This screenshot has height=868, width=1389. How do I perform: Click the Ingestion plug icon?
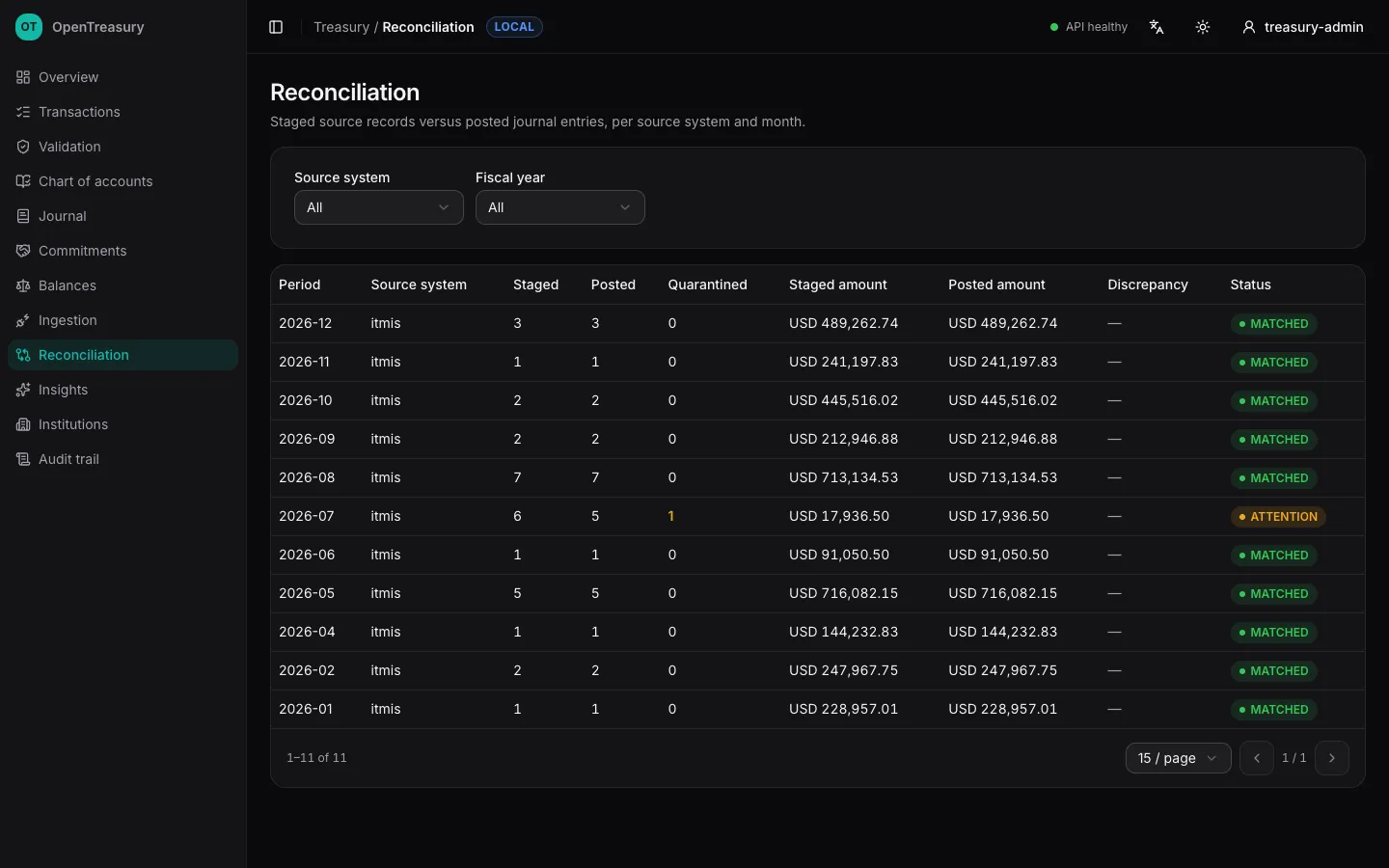click(23, 320)
